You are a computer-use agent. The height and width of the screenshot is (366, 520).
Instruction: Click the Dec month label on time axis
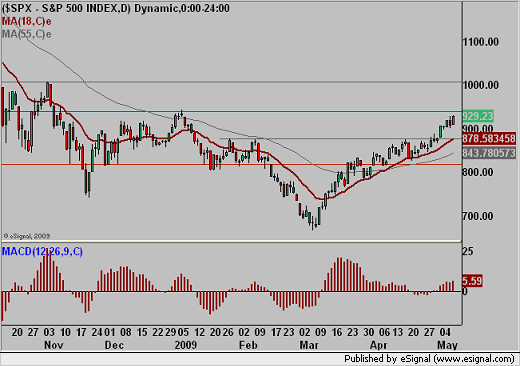[x=114, y=345]
